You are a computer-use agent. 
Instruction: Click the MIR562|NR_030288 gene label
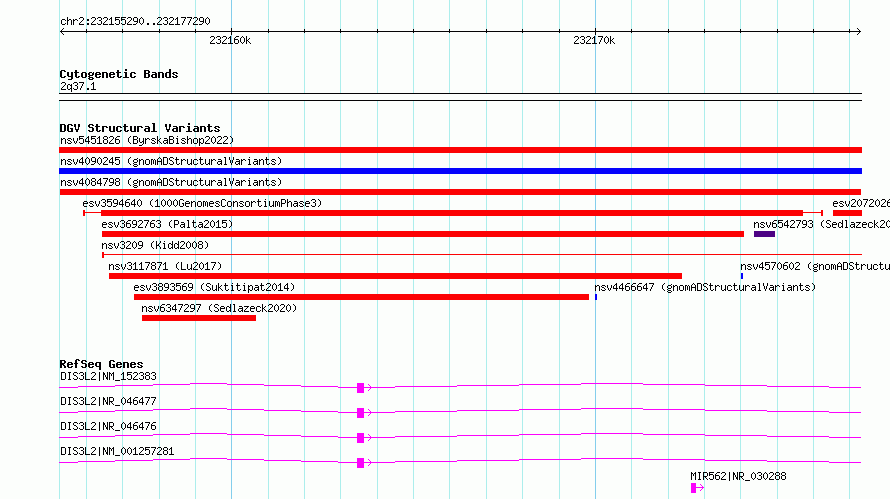point(738,476)
